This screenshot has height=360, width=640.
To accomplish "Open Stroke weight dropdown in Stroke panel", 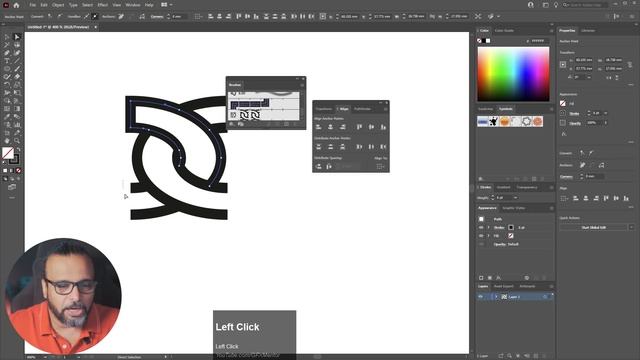I will pyautogui.click(x=516, y=198).
